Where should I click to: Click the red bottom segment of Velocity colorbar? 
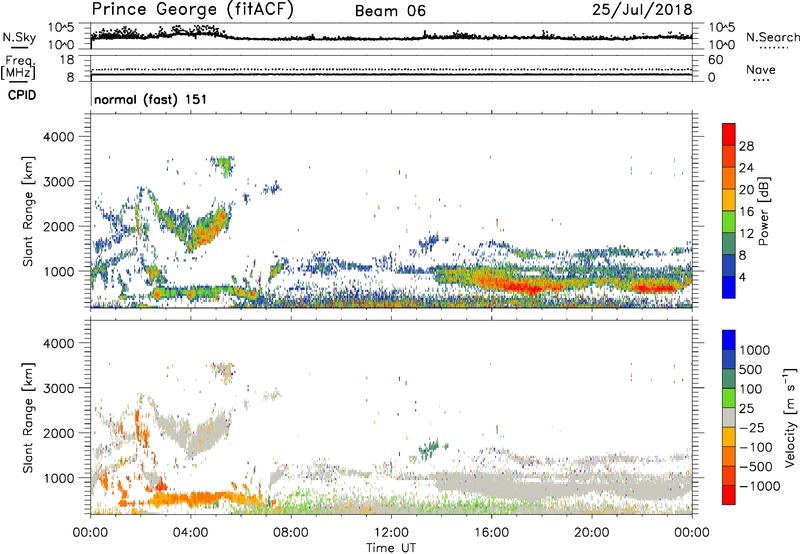(x=729, y=495)
